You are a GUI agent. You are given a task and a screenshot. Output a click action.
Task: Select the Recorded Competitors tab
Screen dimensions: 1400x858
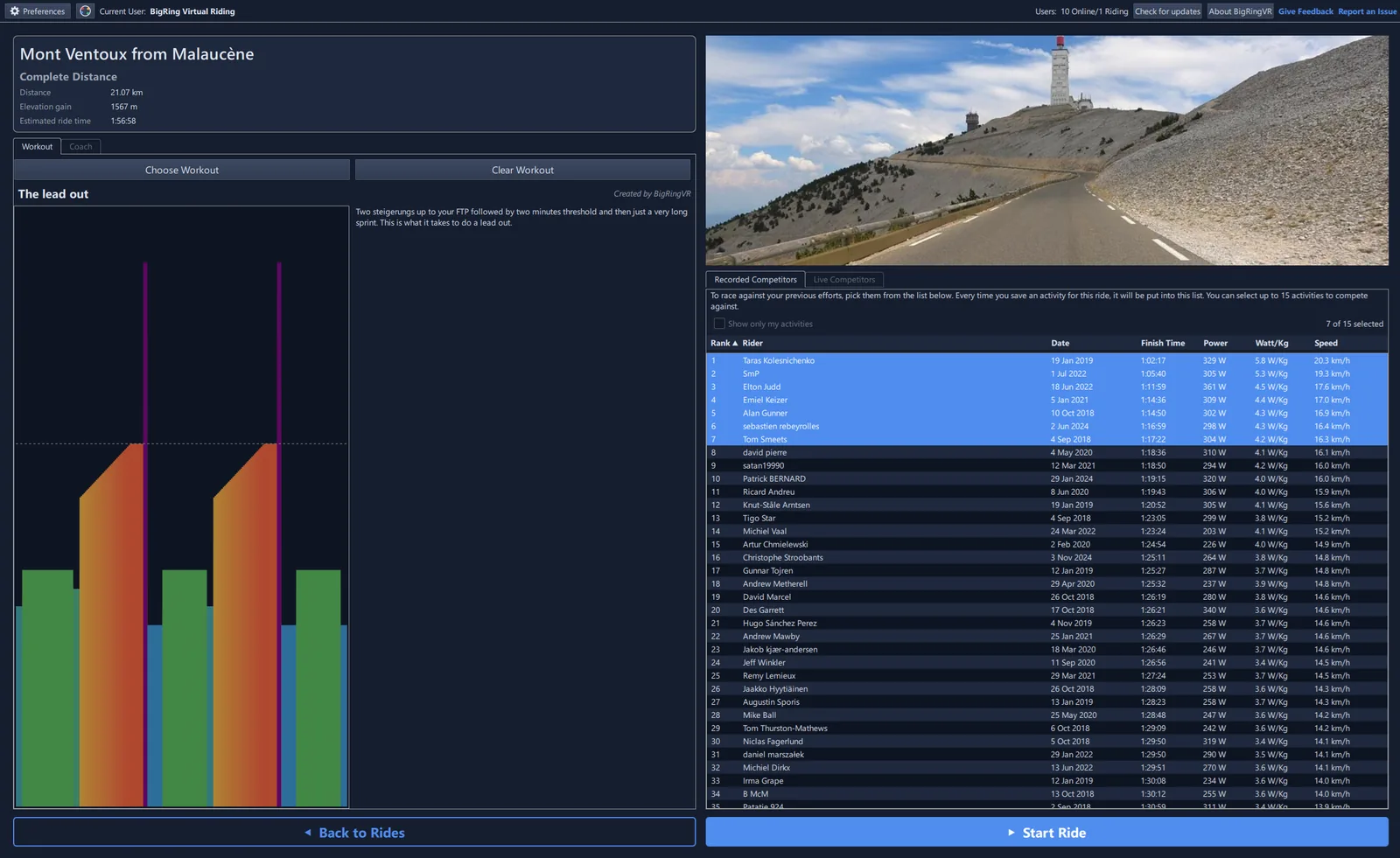pos(755,280)
